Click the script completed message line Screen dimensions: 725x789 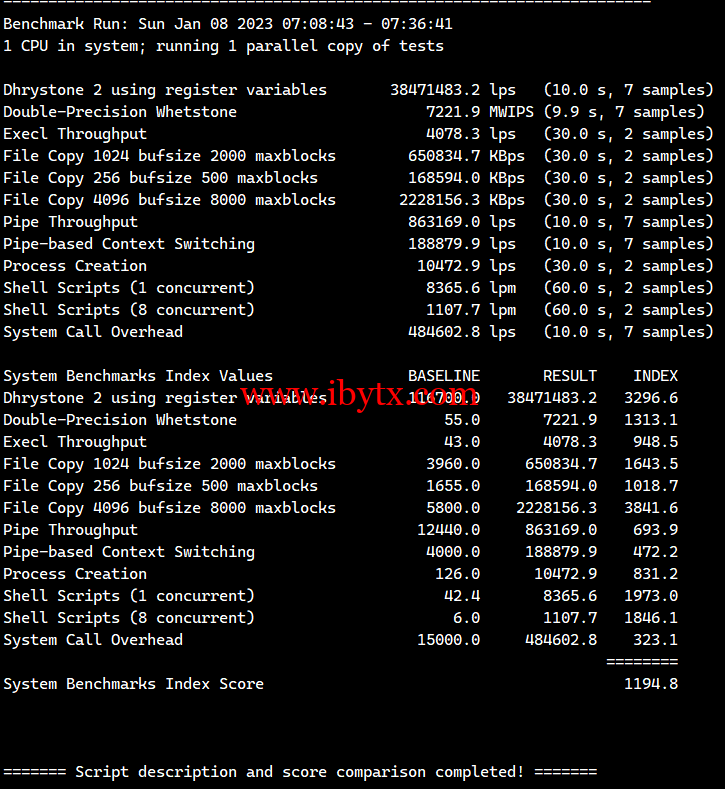[300, 772]
